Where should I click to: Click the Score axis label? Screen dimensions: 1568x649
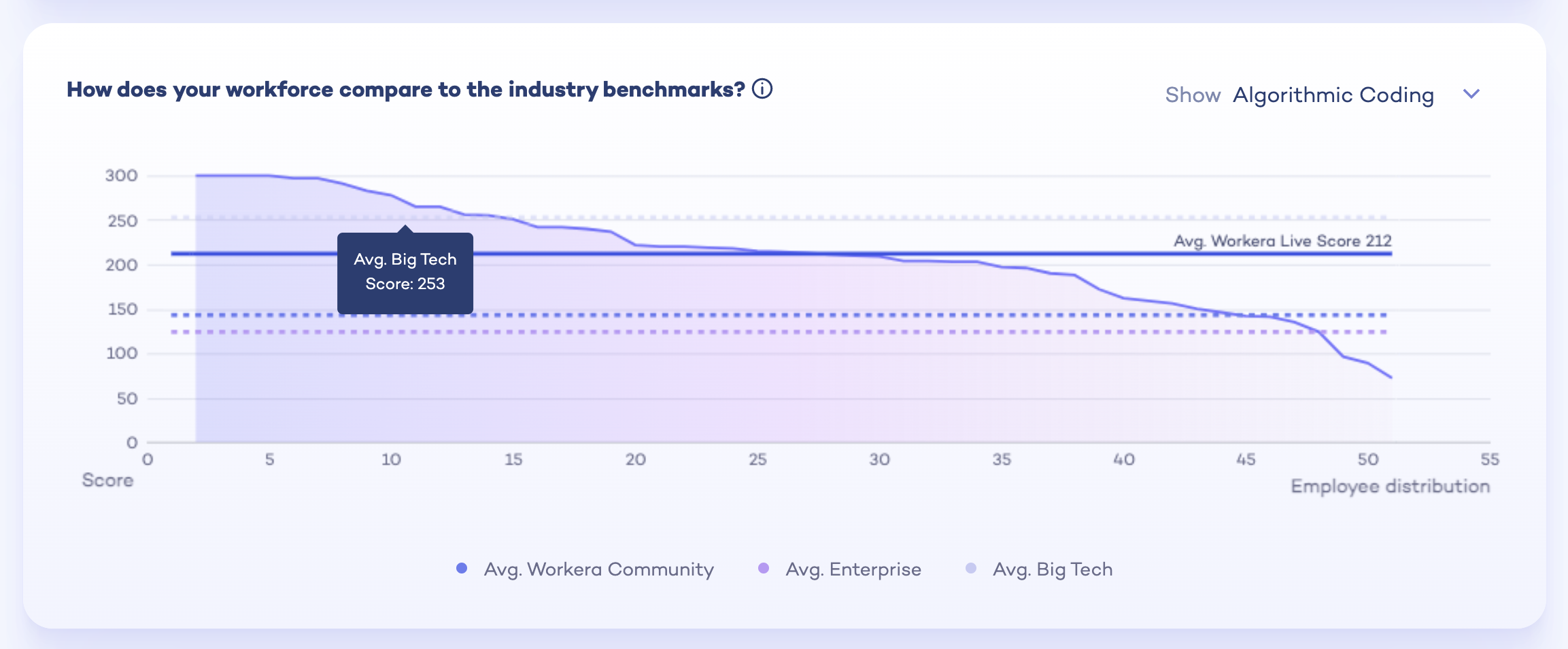tap(107, 480)
